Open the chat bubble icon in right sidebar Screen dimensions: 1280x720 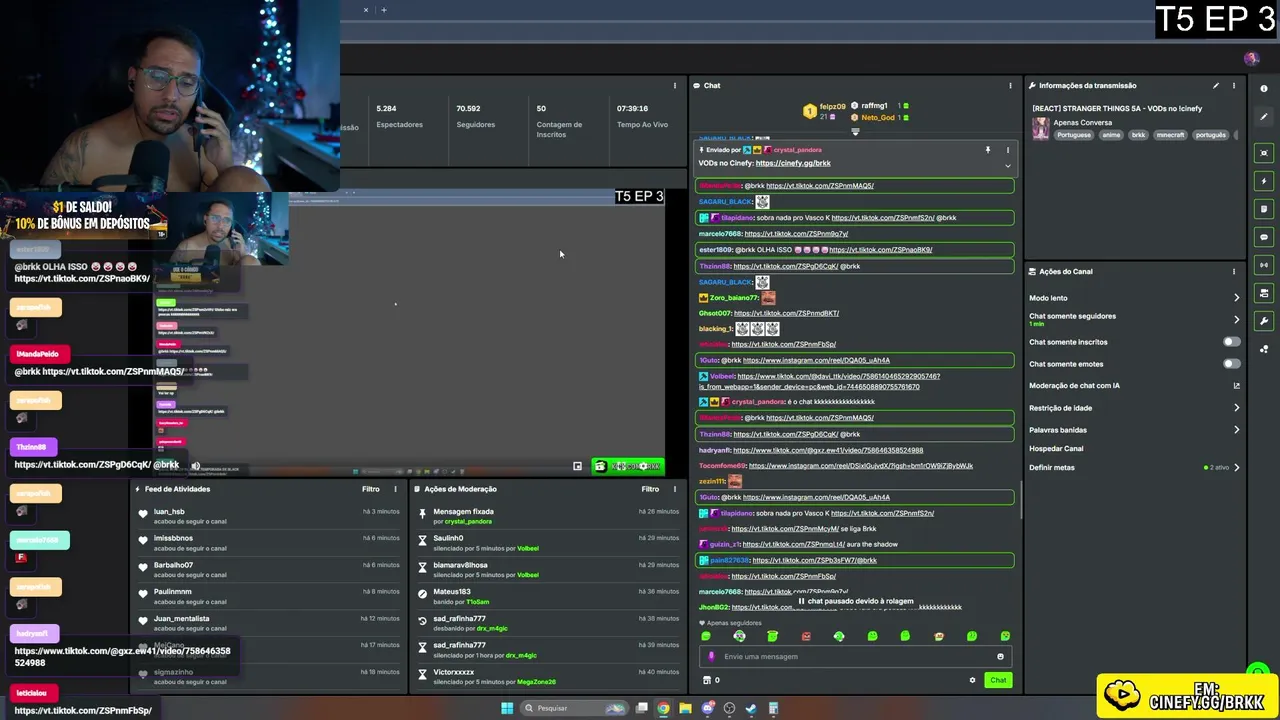tap(1264, 237)
